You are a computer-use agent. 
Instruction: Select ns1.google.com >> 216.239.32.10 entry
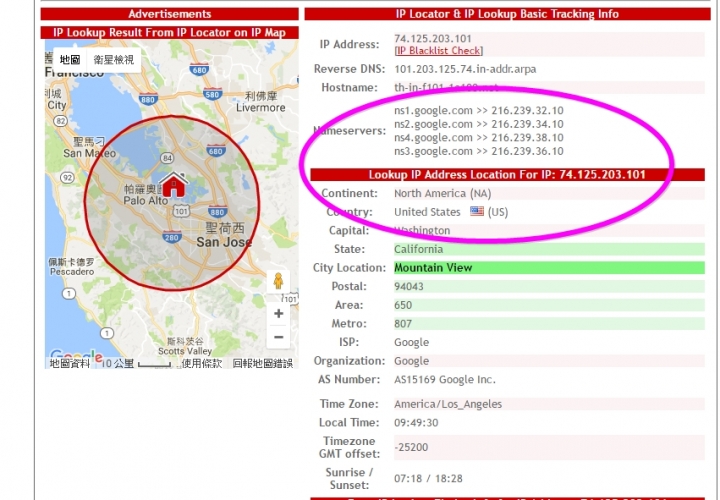[478, 111]
